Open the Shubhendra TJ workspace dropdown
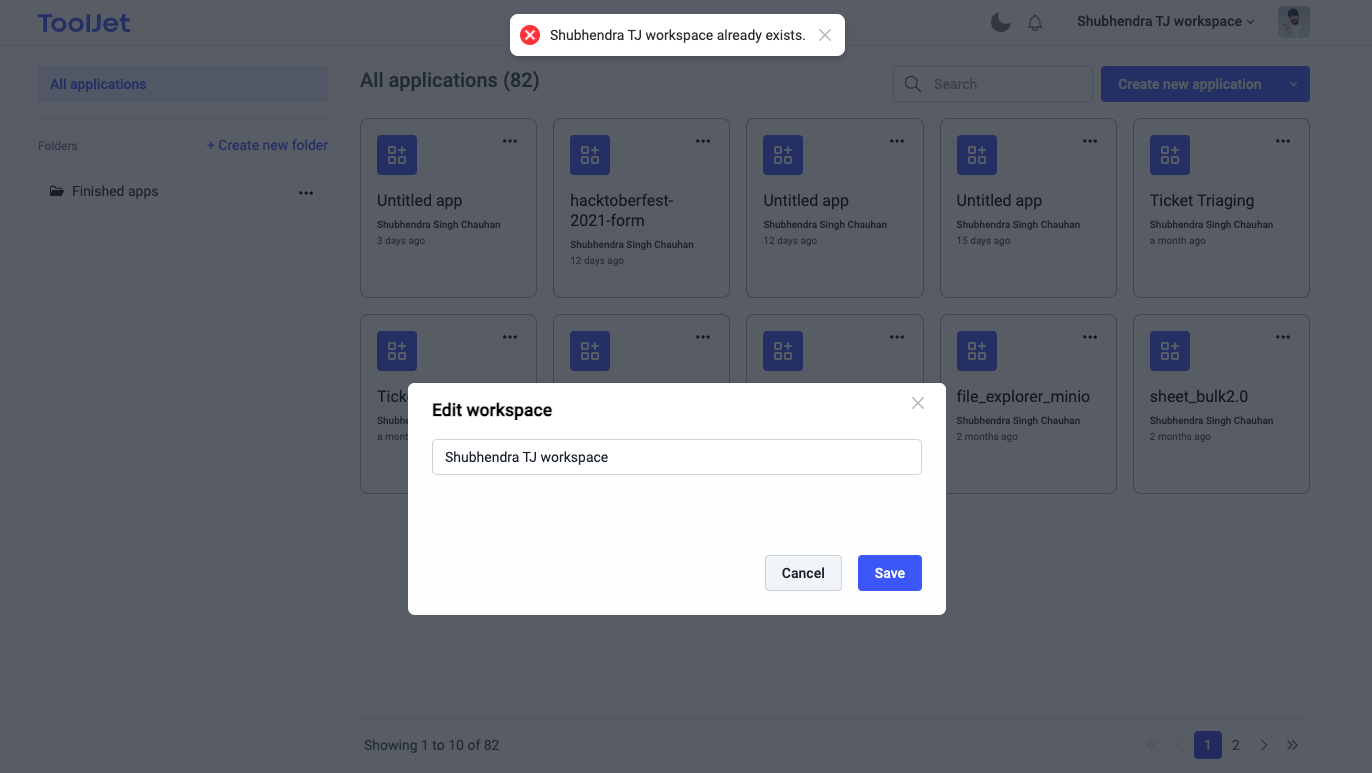 pos(1164,21)
